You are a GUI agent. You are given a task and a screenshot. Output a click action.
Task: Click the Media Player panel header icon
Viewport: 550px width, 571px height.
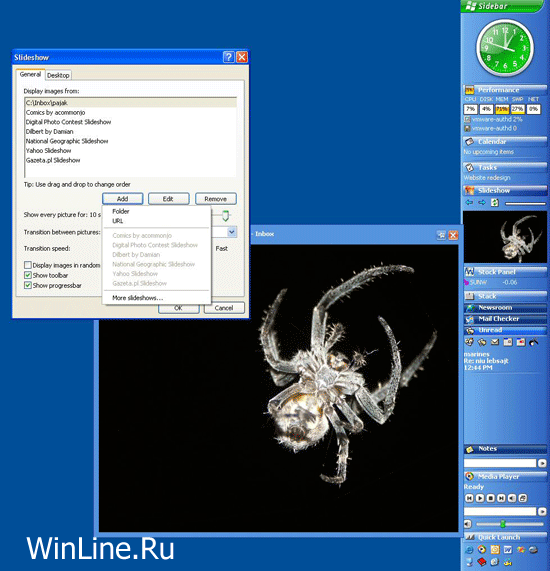tap(470, 476)
